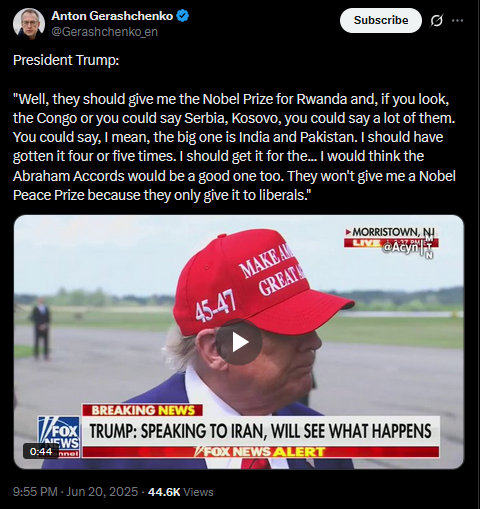Open the Anton Gerashchenko display name link
The width and height of the screenshot is (480, 509).
tap(112, 16)
